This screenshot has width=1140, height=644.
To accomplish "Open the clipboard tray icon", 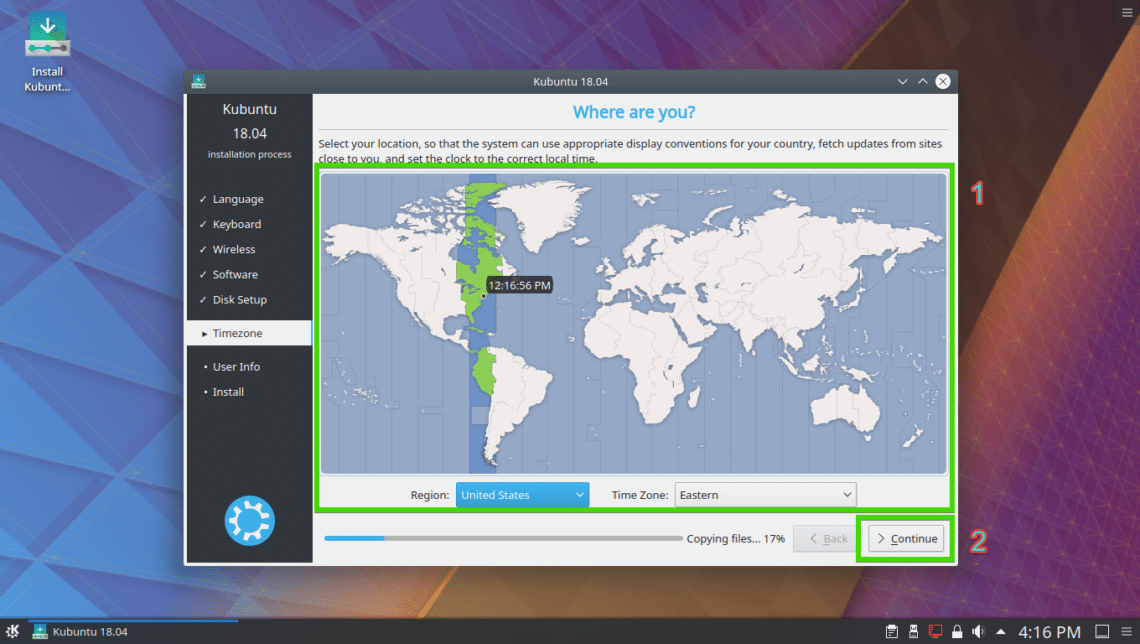I will click(891, 632).
